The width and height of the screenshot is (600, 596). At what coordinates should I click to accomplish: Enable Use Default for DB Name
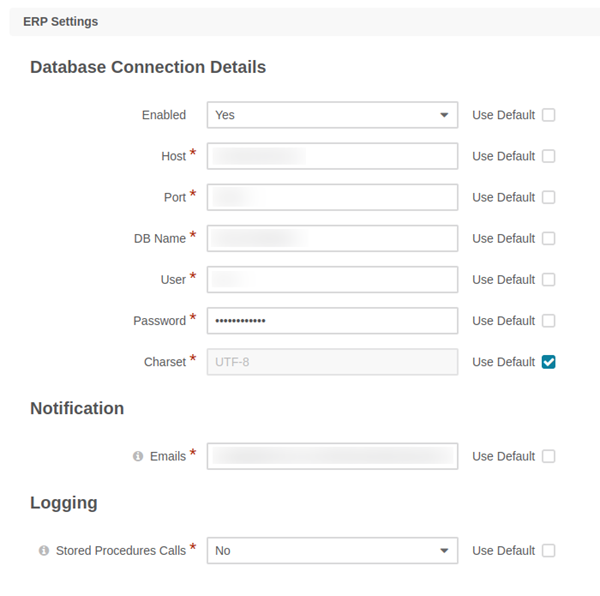coord(548,238)
